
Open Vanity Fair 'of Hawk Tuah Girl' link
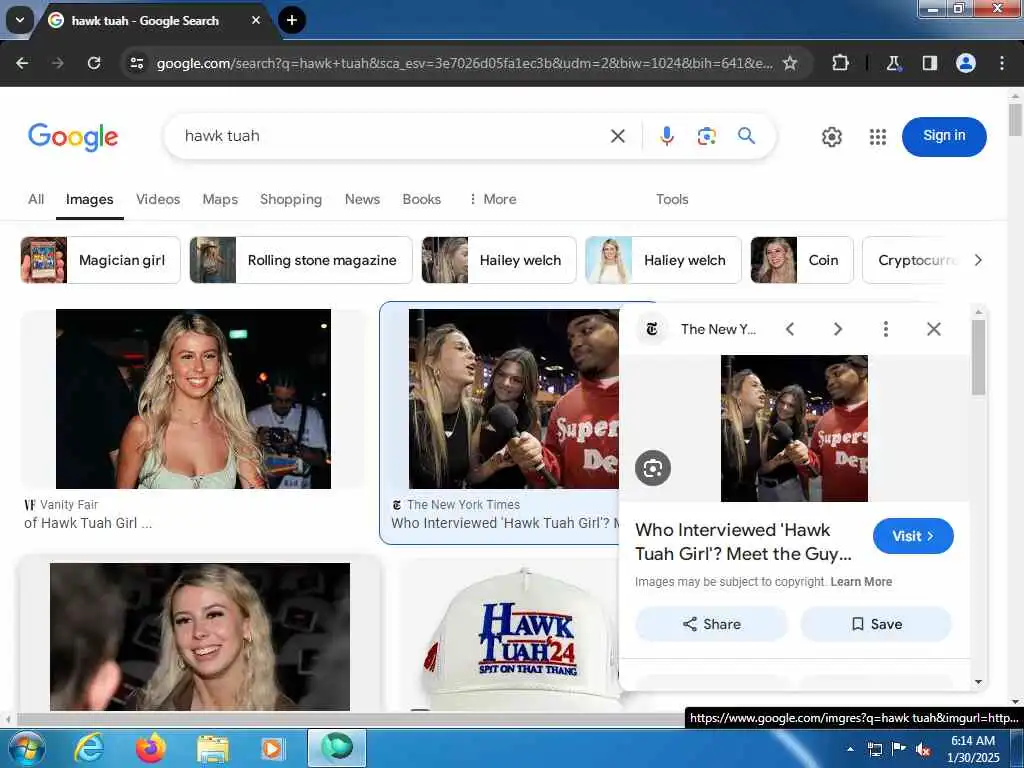(88, 523)
